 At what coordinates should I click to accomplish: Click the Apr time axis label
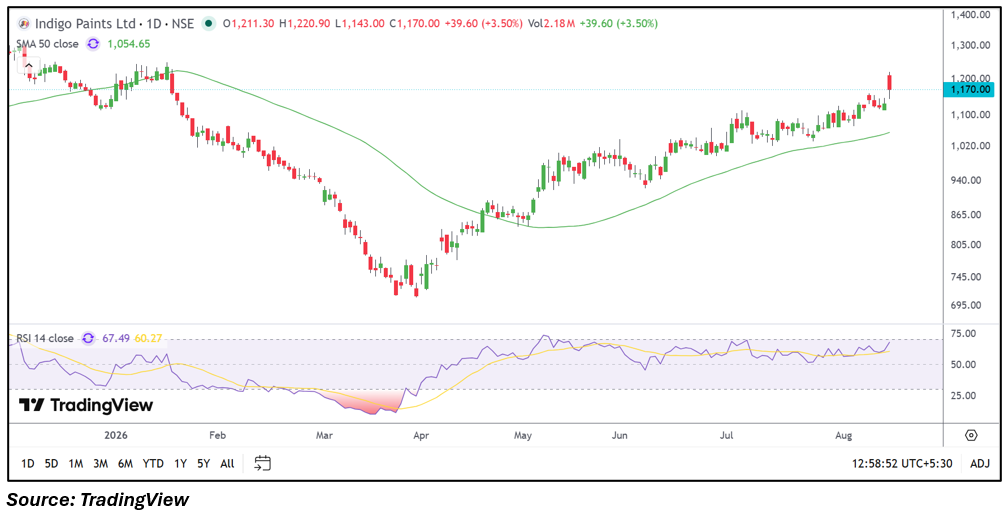click(421, 435)
